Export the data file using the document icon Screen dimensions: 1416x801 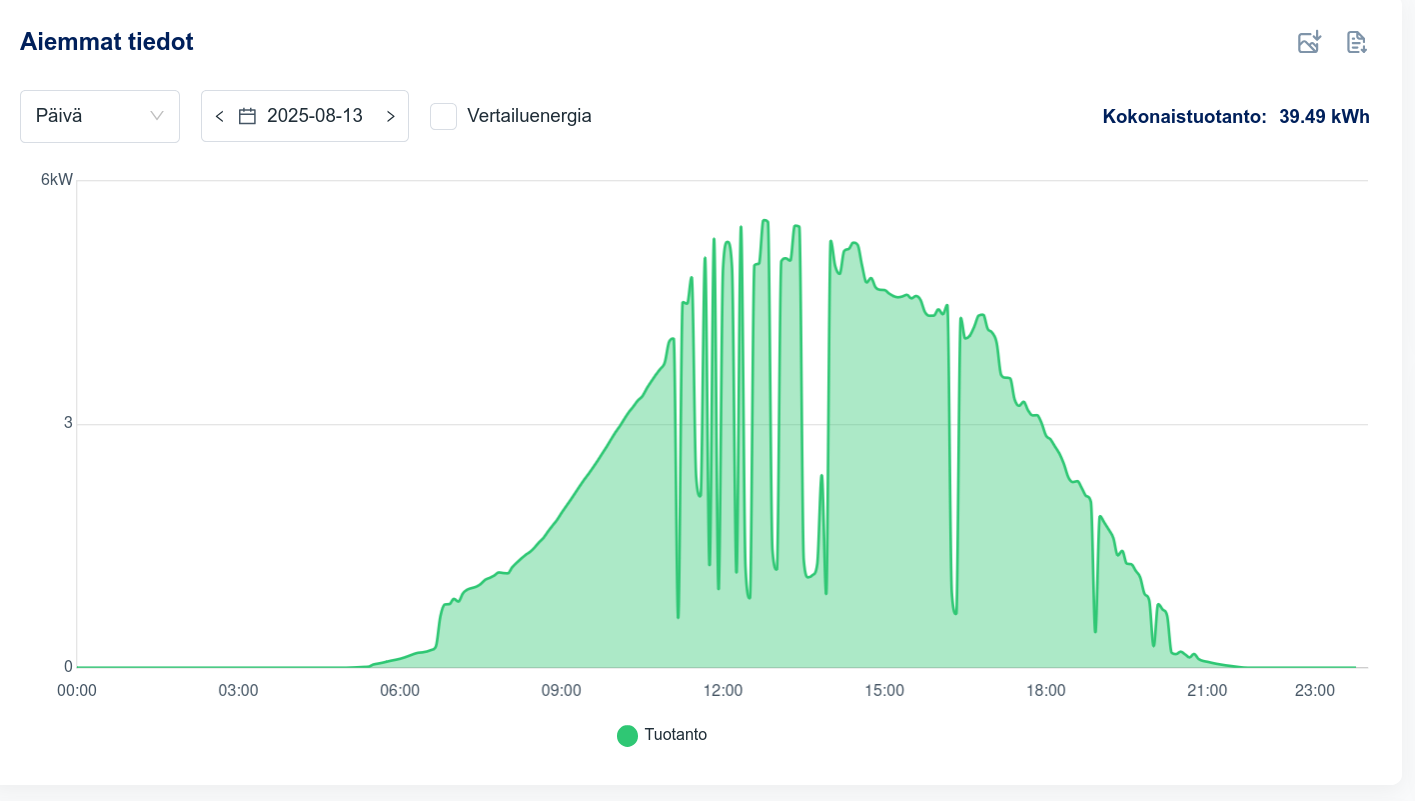coord(1356,42)
